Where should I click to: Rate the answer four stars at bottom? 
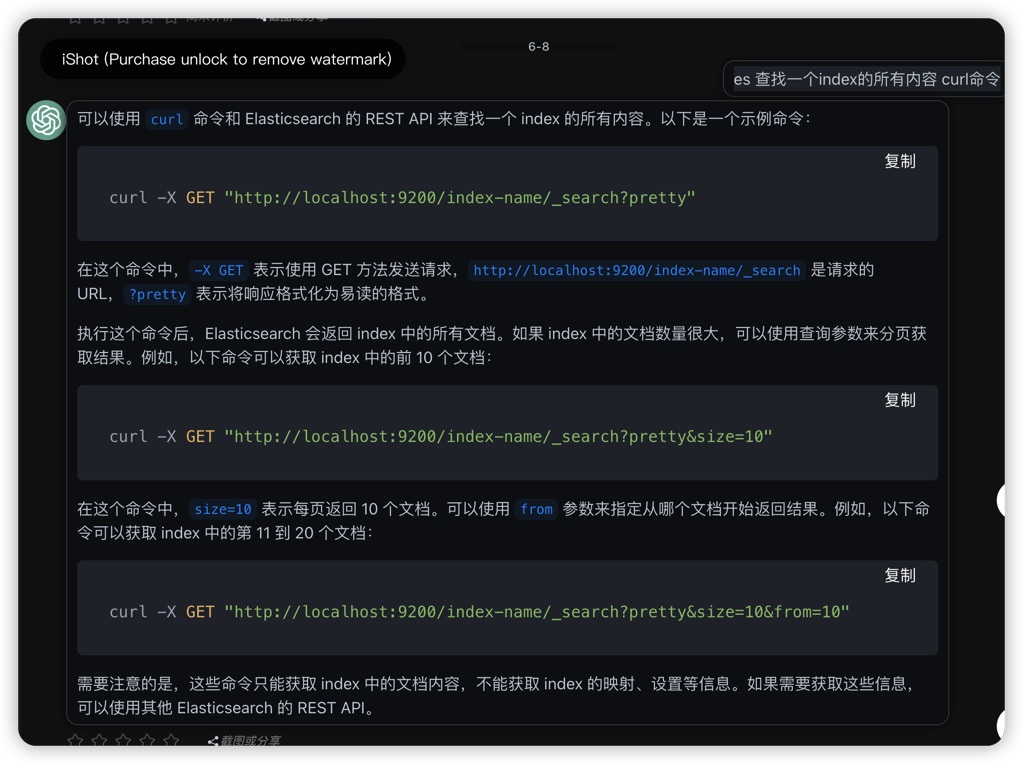tap(147, 741)
